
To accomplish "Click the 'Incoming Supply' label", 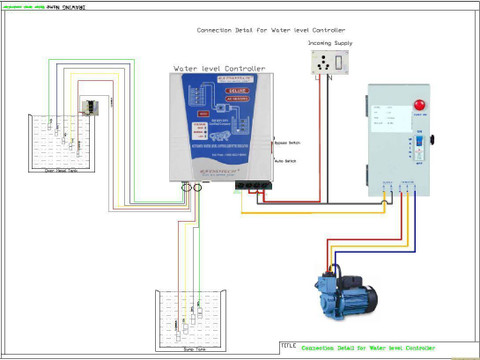I will click(x=330, y=43).
